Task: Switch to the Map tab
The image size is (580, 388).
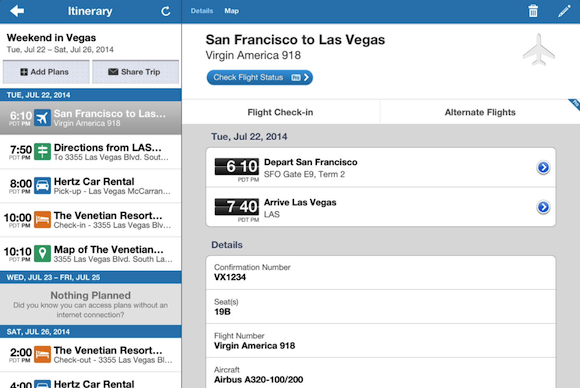Action: point(232,11)
